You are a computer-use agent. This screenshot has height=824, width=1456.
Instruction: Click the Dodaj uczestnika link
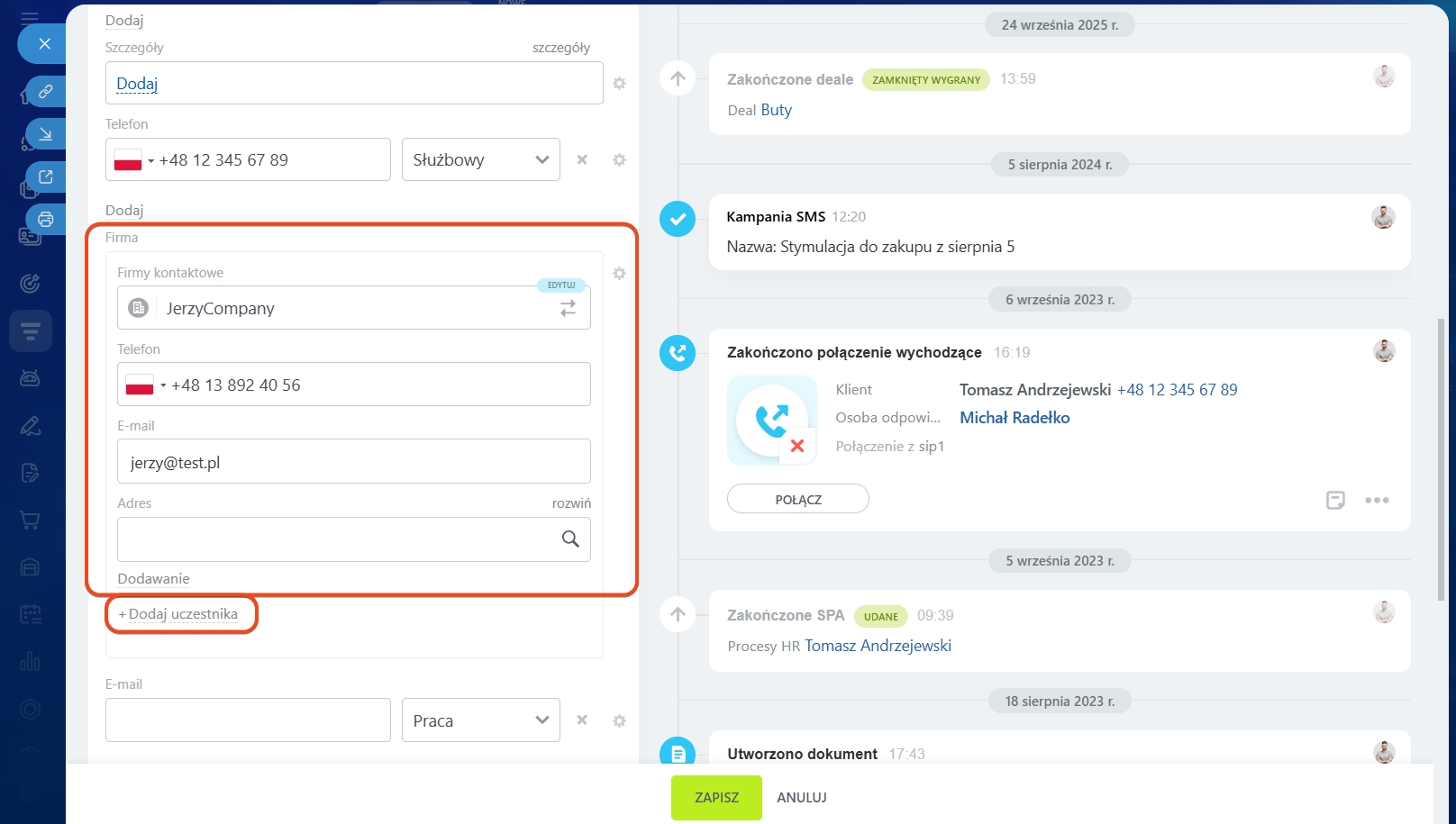(x=182, y=614)
